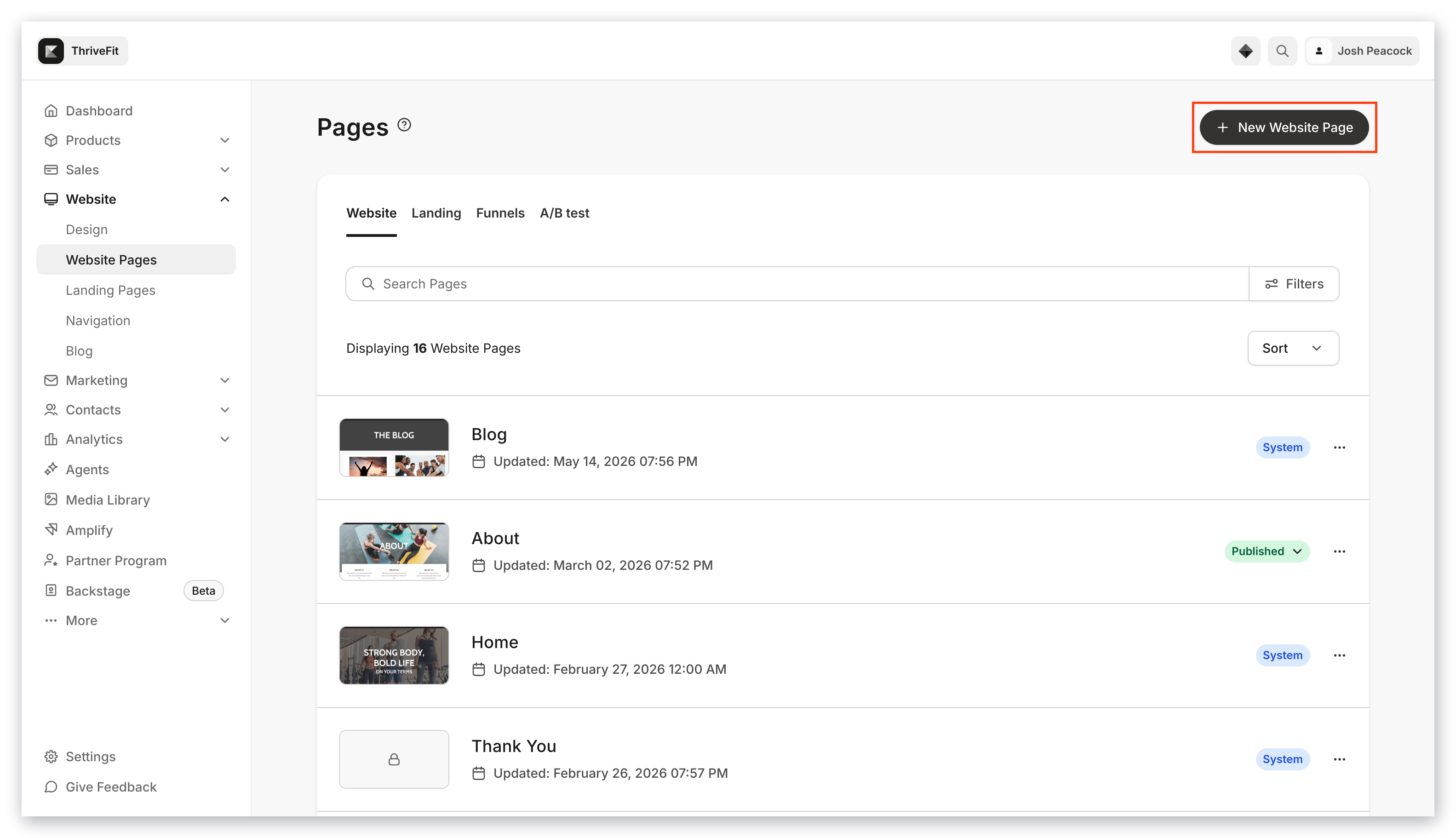The width and height of the screenshot is (1456, 838).
Task: Switch to the Landing tab
Action: pos(436,213)
